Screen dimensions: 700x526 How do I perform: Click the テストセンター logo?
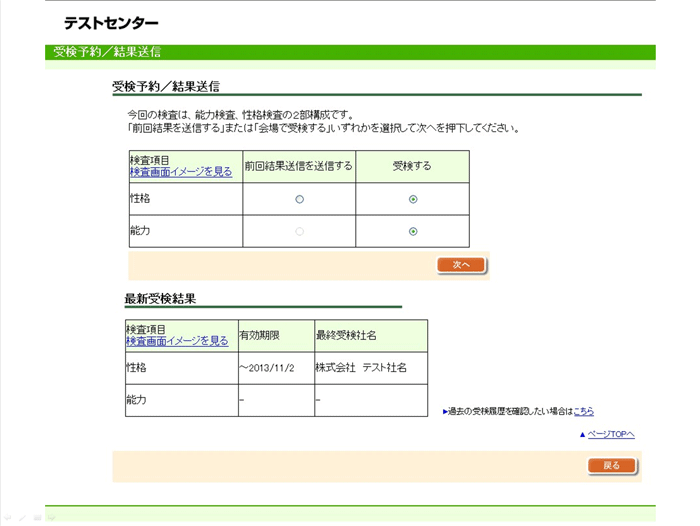111,23
